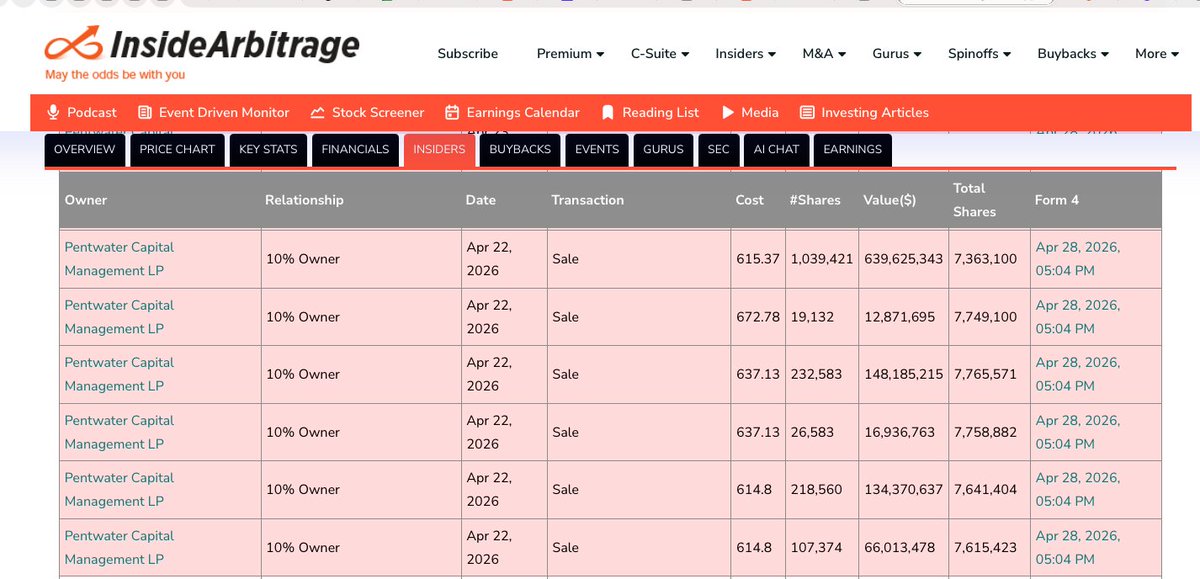Viewport: 1200px width, 579px height.
Task: Open Form 4 link in 16,936,763 value row
Action: point(1078,432)
